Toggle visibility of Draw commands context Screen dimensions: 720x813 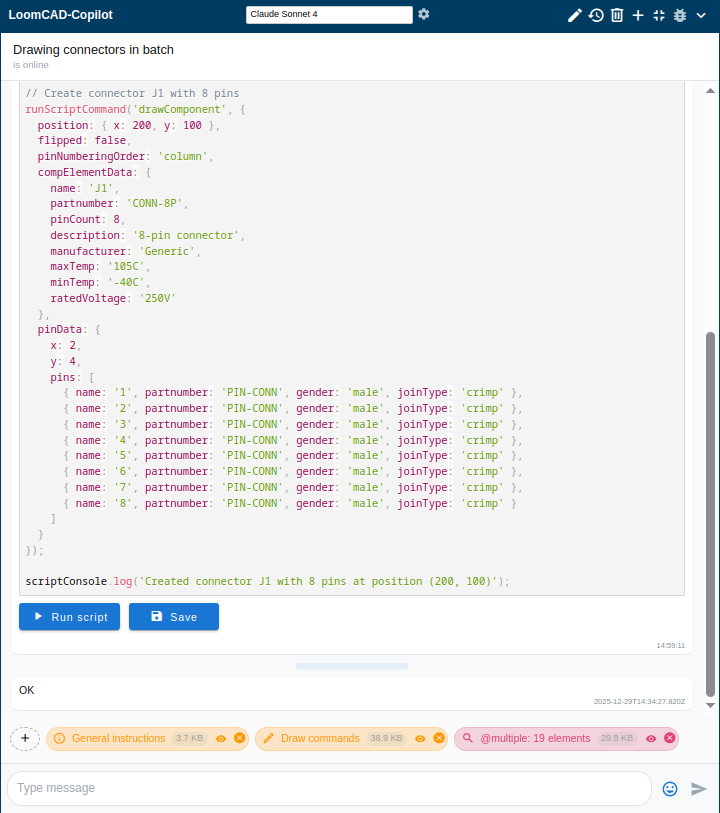click(x=421, y=739)
